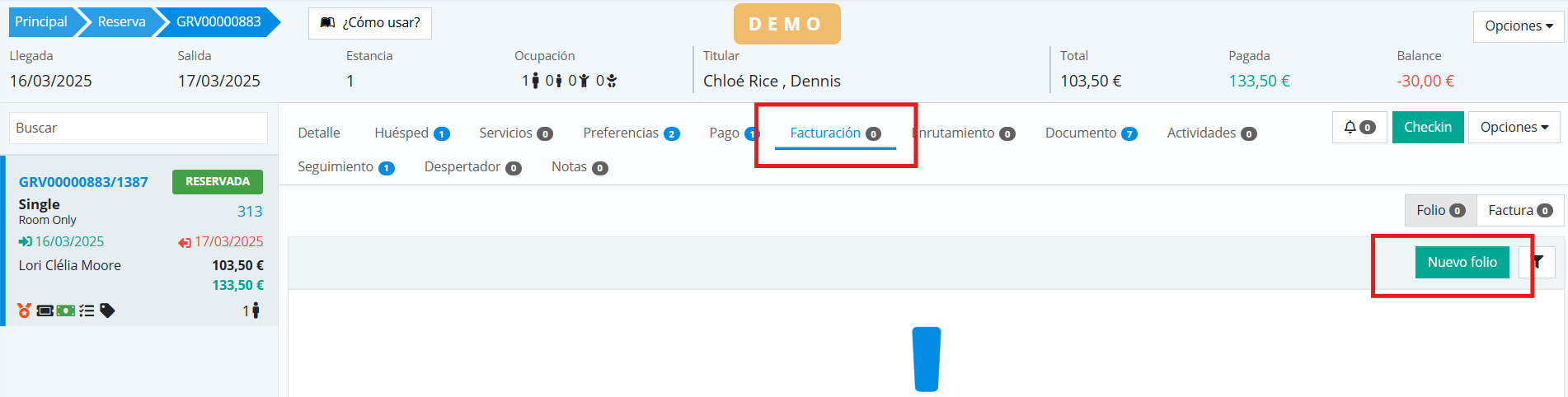Click the green money bill icon
This screenshot has height=397, width=1568.
tap(66, 311)
